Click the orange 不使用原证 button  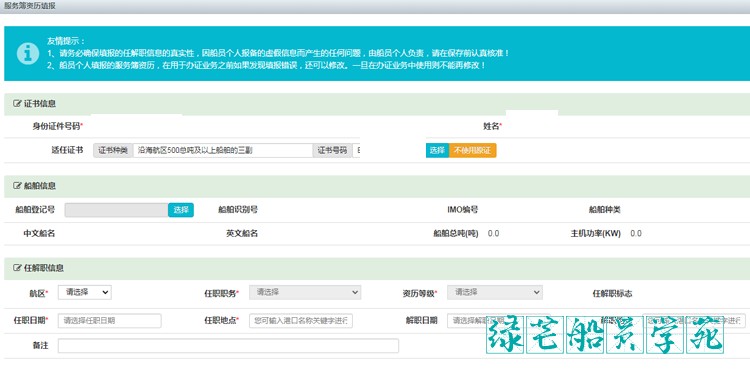[x=473, y=150]
